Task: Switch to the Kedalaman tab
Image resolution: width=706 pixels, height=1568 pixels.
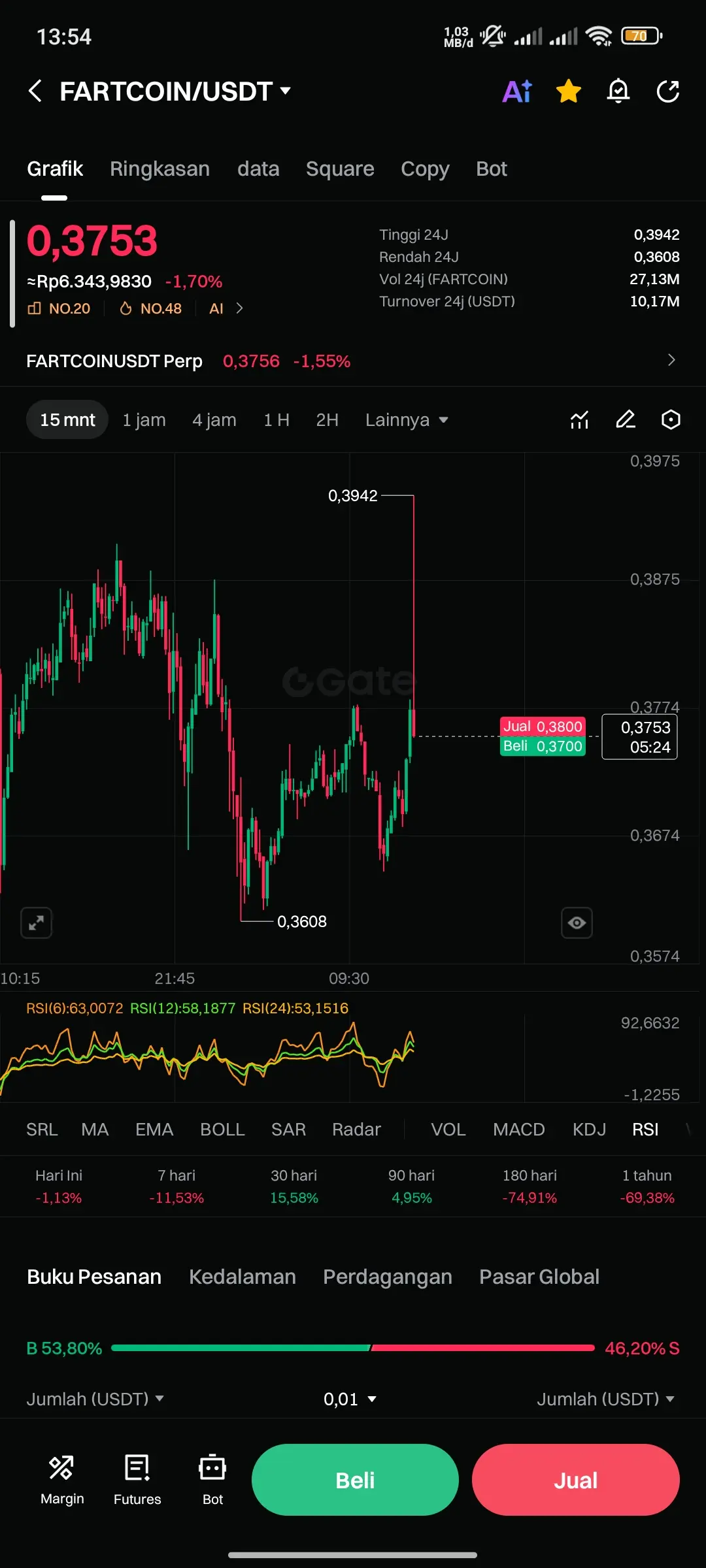Action: pos(243,1277)
